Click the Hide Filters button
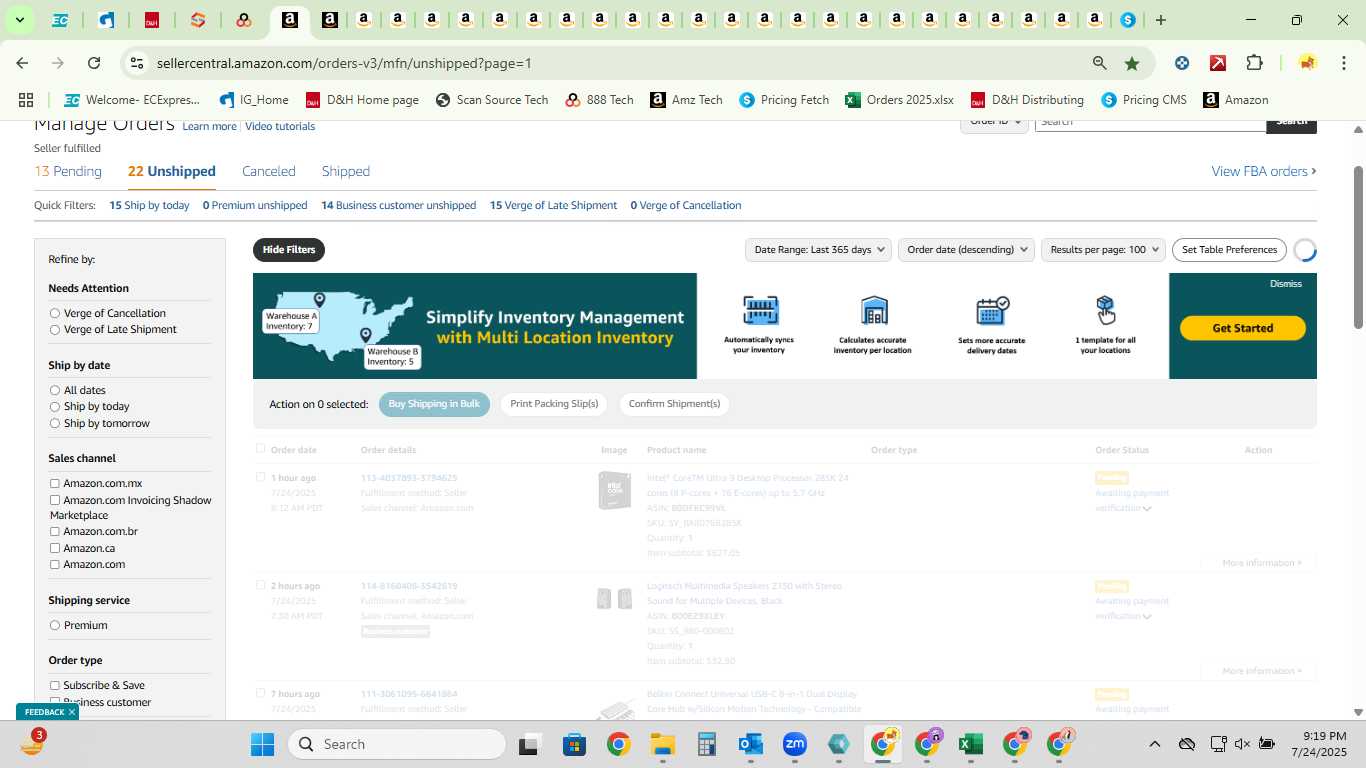Viewport: 1366px width, 768px height. pyautogui.click(x=289, y=250)
